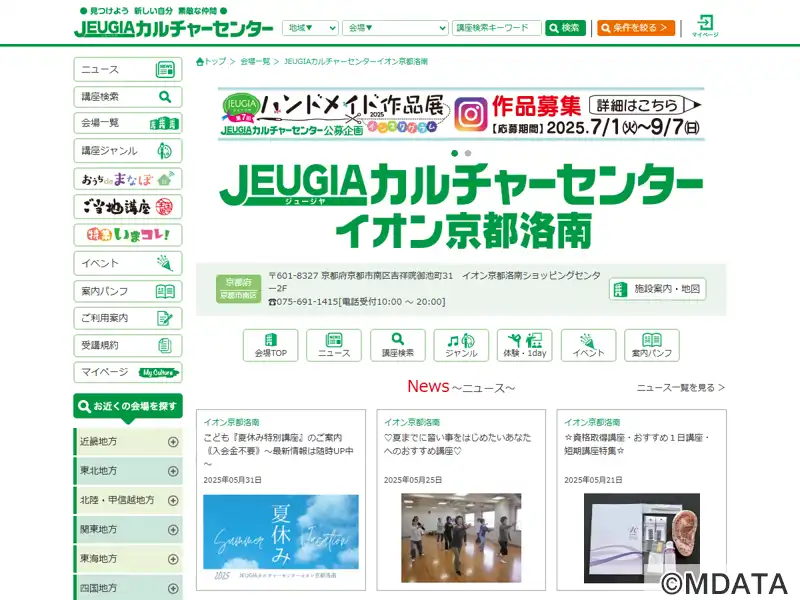Click the 体験・1day icon button
This screenshot has height=600, width=800.
(524, 345)
